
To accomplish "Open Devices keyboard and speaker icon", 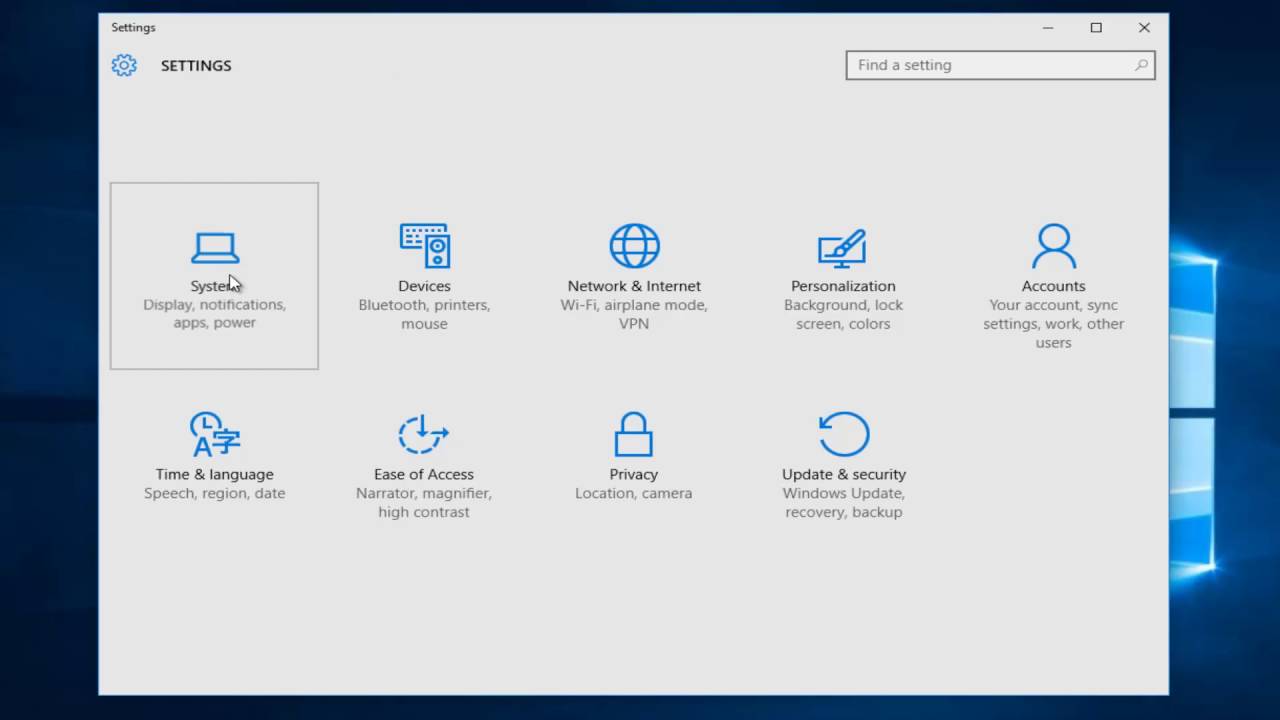I will [424, 246].
